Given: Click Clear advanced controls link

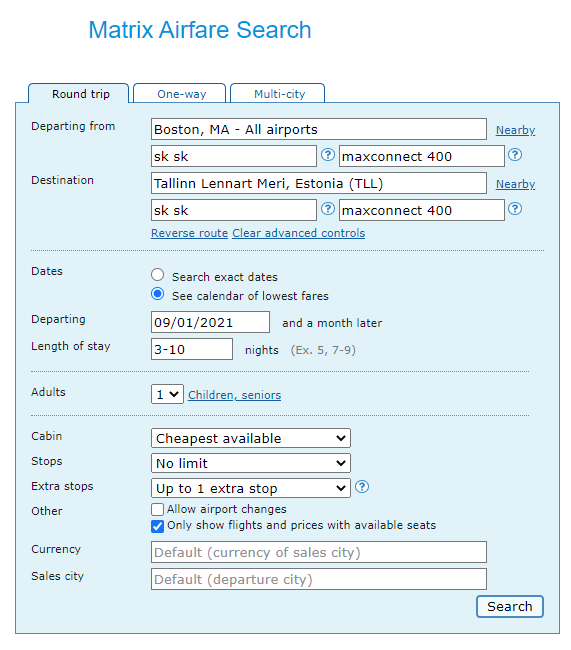Looking at the screenshot, I should point(299,233).
